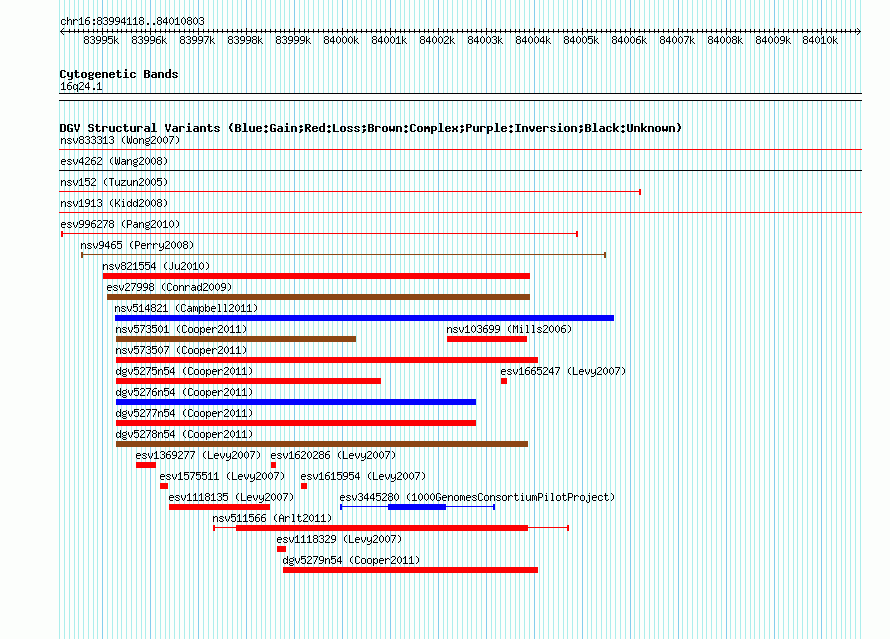
Task: Select the nsv152 (Tuzun2005) label
Action: 114,182
